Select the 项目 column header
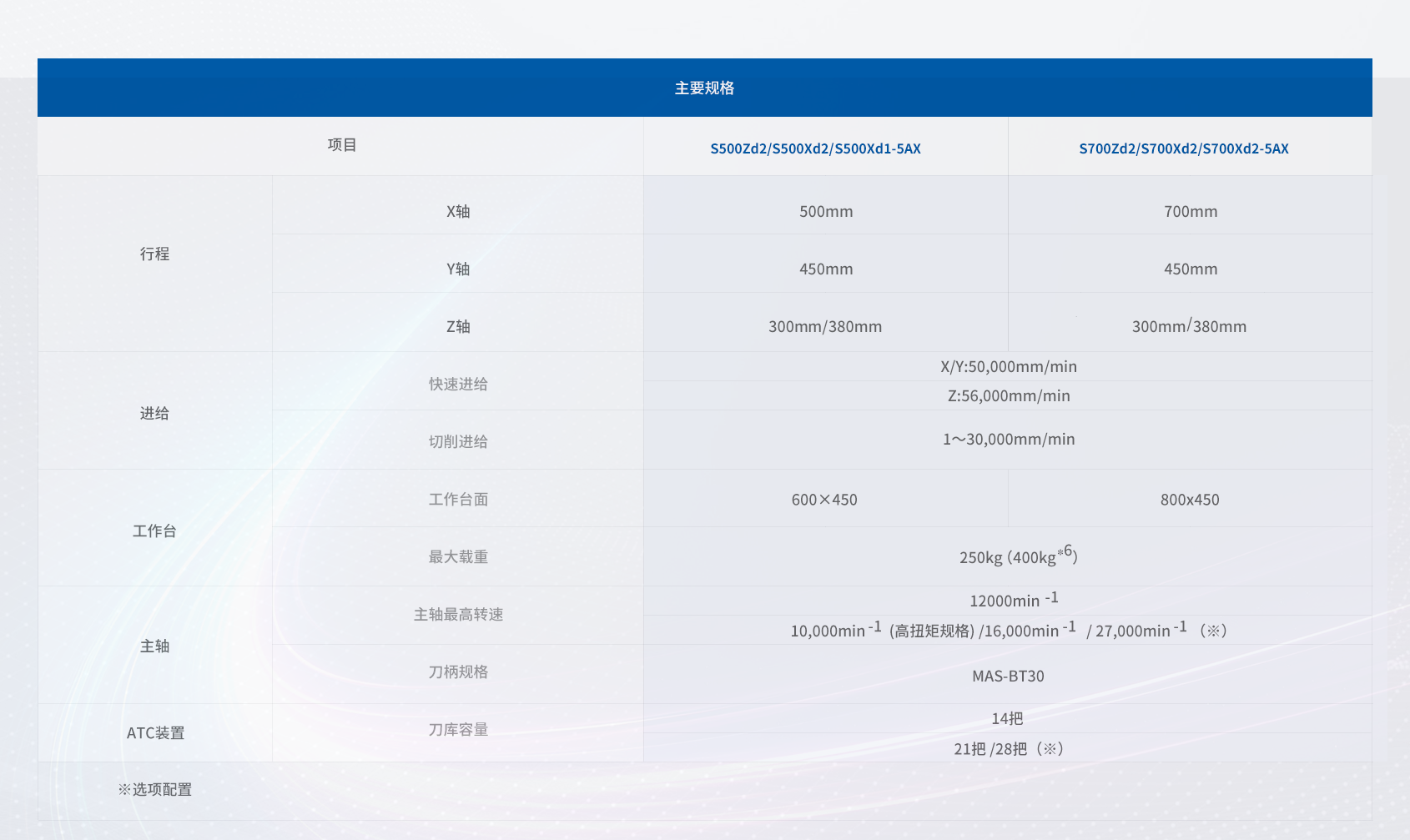1410x840 pixels. click(x=341, y=145)
